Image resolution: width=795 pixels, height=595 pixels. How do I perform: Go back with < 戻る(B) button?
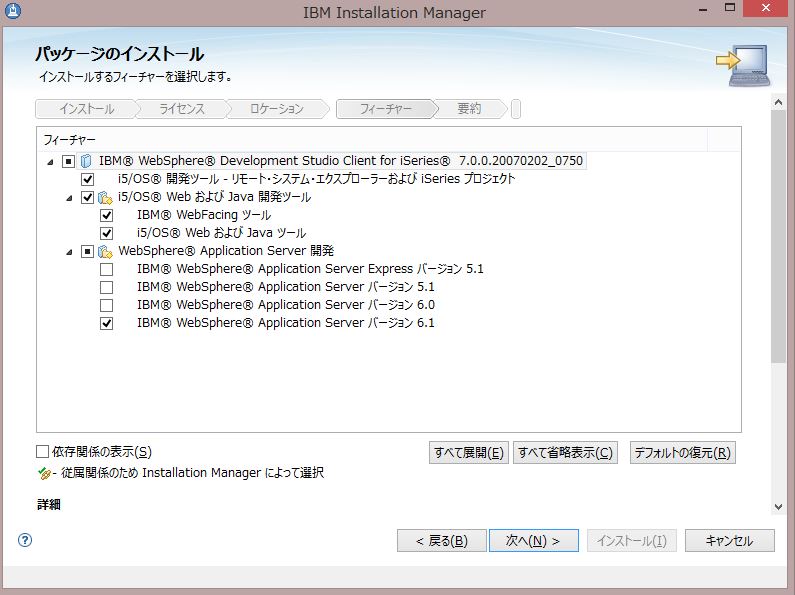pyautogui.click(x=442, y=541)
